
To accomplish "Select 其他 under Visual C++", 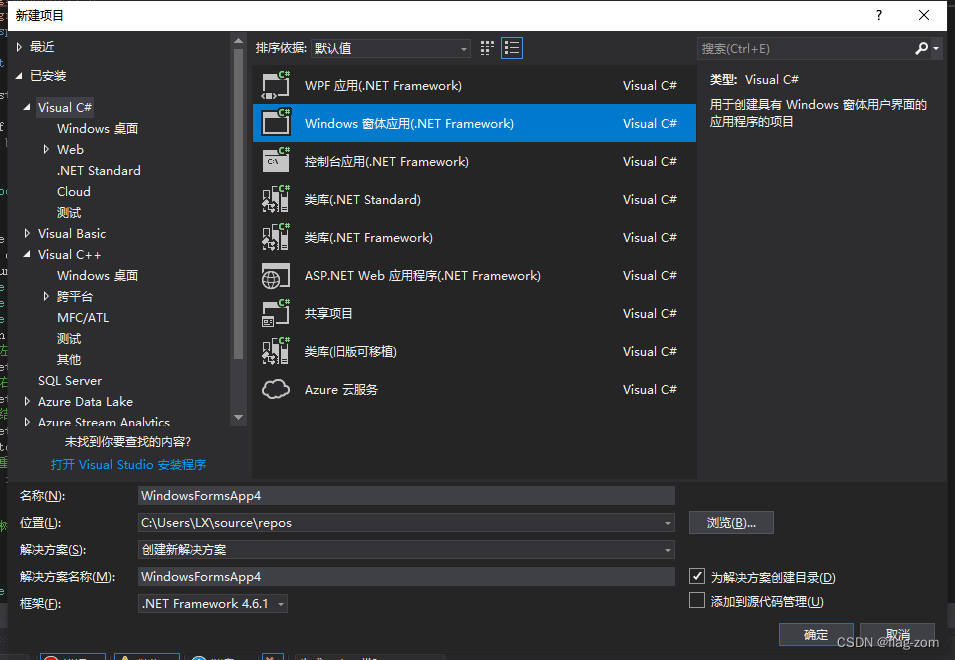I will (x=69, y=359).
